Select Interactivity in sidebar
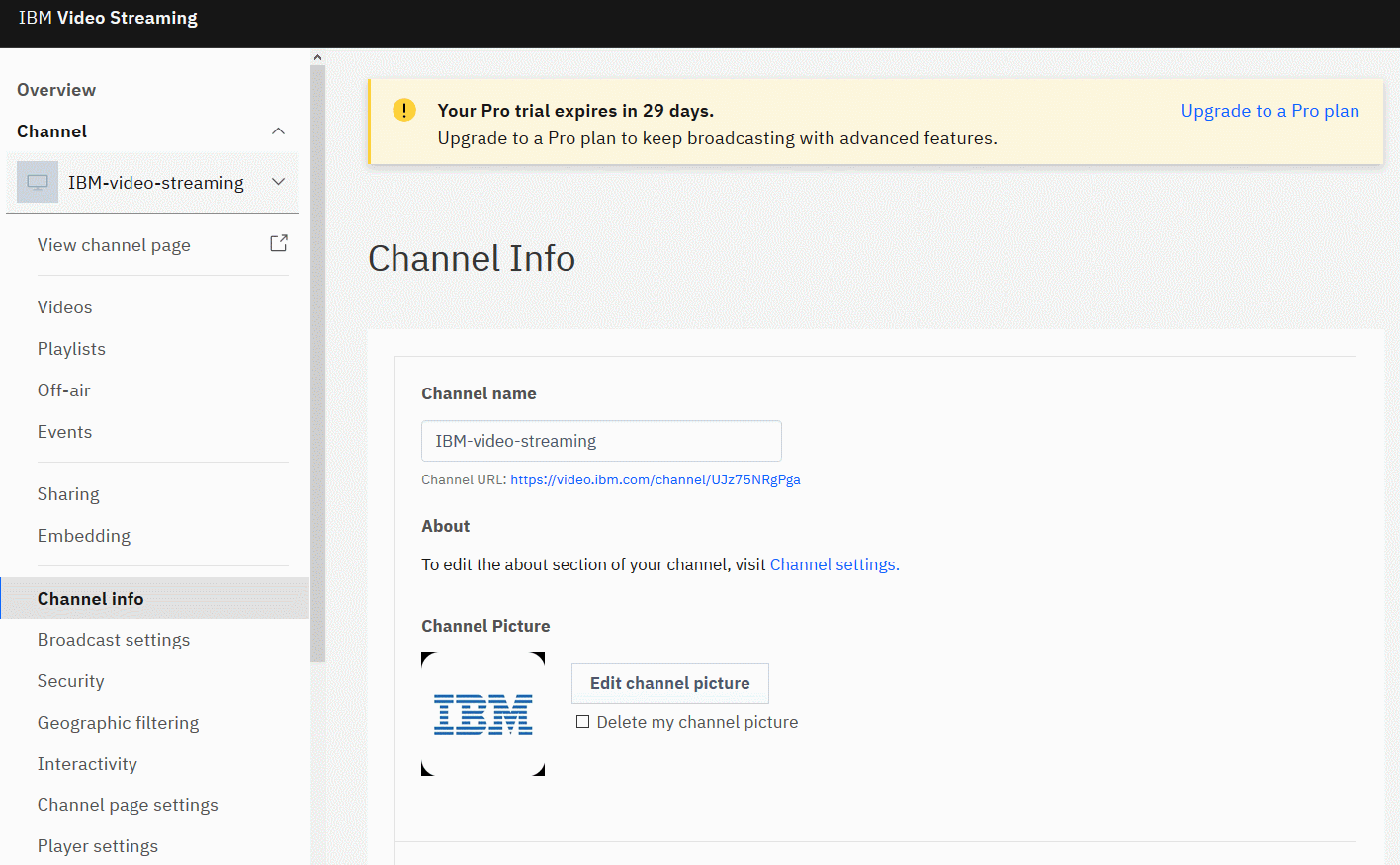Image resolution: width=1400 pixels, height=865 pixels. click(87, 764)
